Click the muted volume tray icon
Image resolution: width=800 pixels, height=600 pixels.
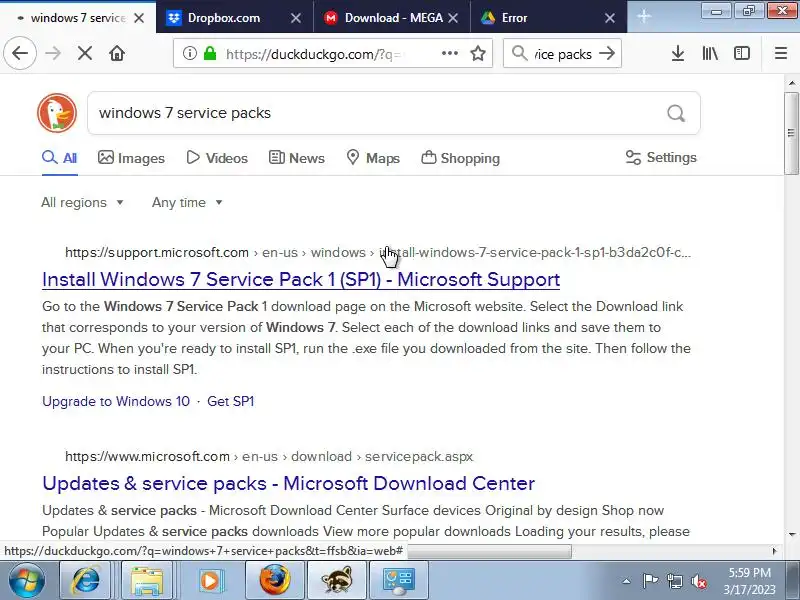[x=699, y=581]
